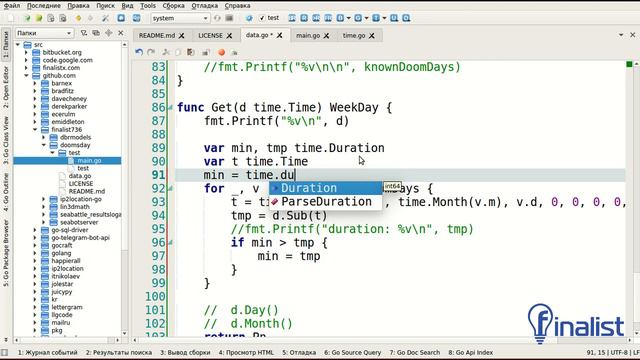Open the Go Package Browser side tab
Screen dimensions: 640x360
click(6, 253)
